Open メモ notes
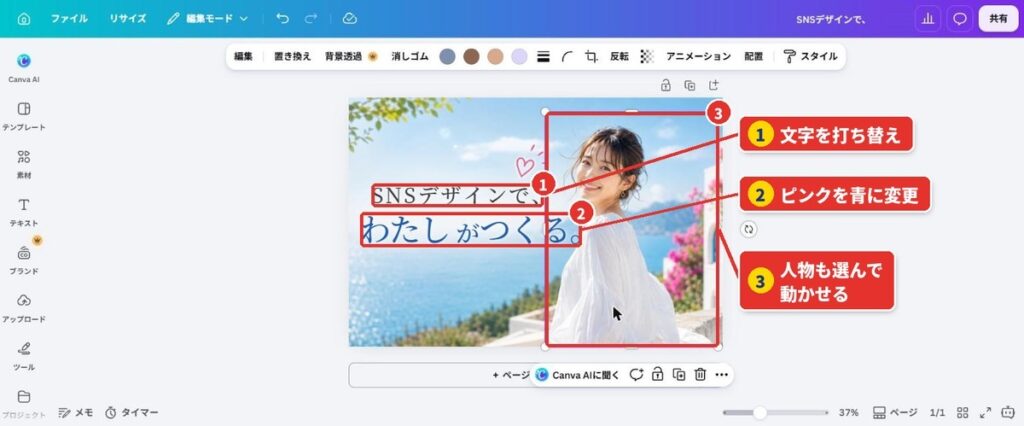The height and width of the screenshot is (426, 1024). [75, 413]
